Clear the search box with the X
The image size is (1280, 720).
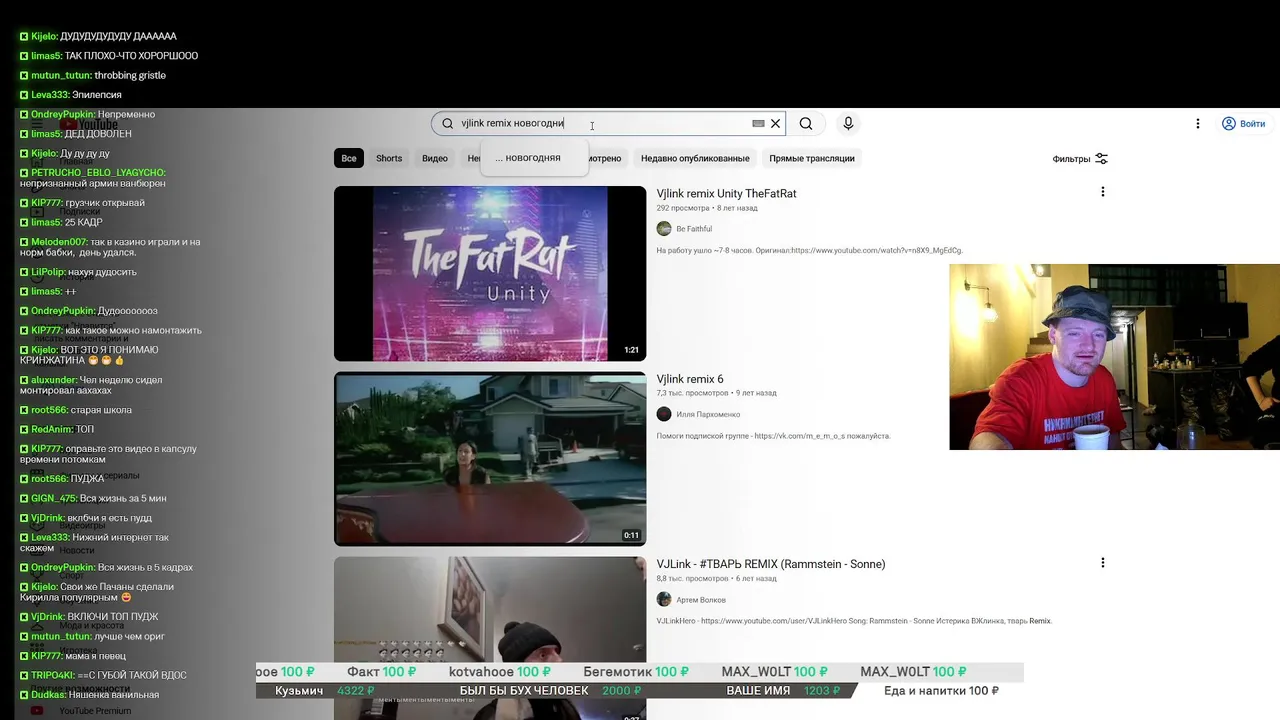[x=775, y=124]
